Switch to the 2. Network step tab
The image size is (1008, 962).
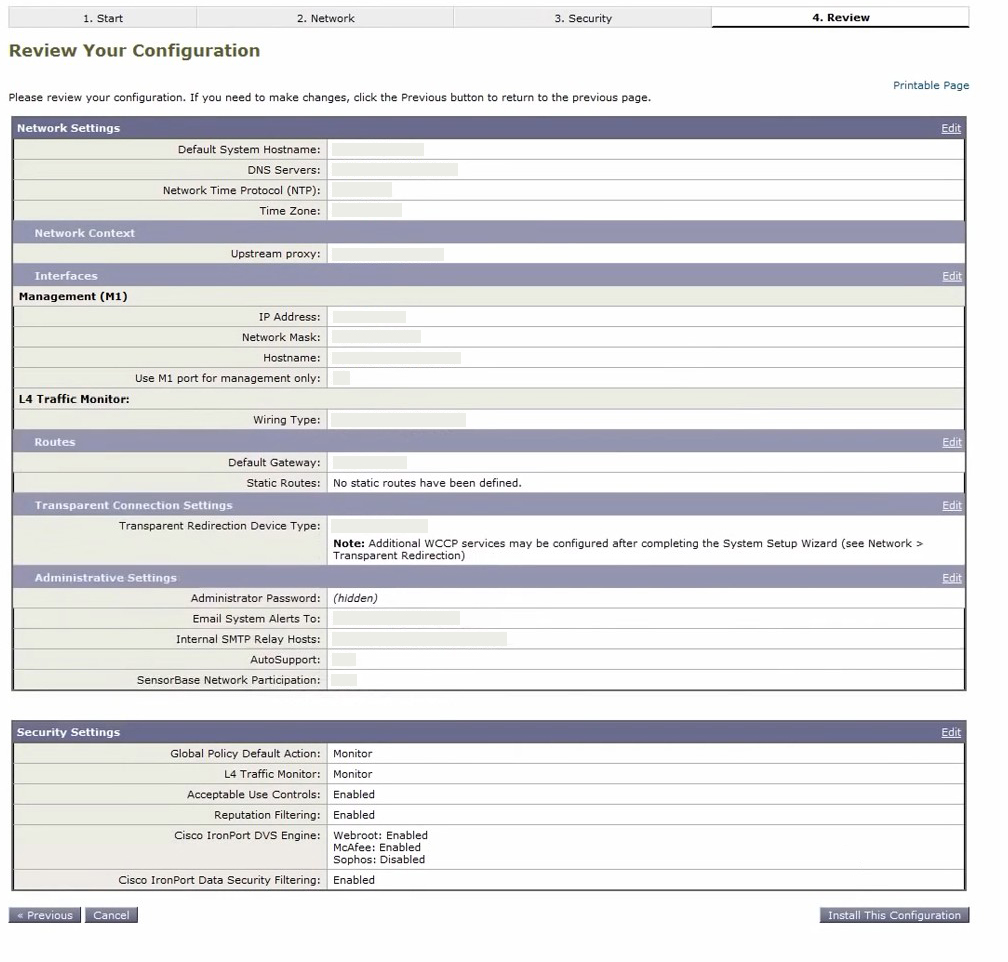325,18
